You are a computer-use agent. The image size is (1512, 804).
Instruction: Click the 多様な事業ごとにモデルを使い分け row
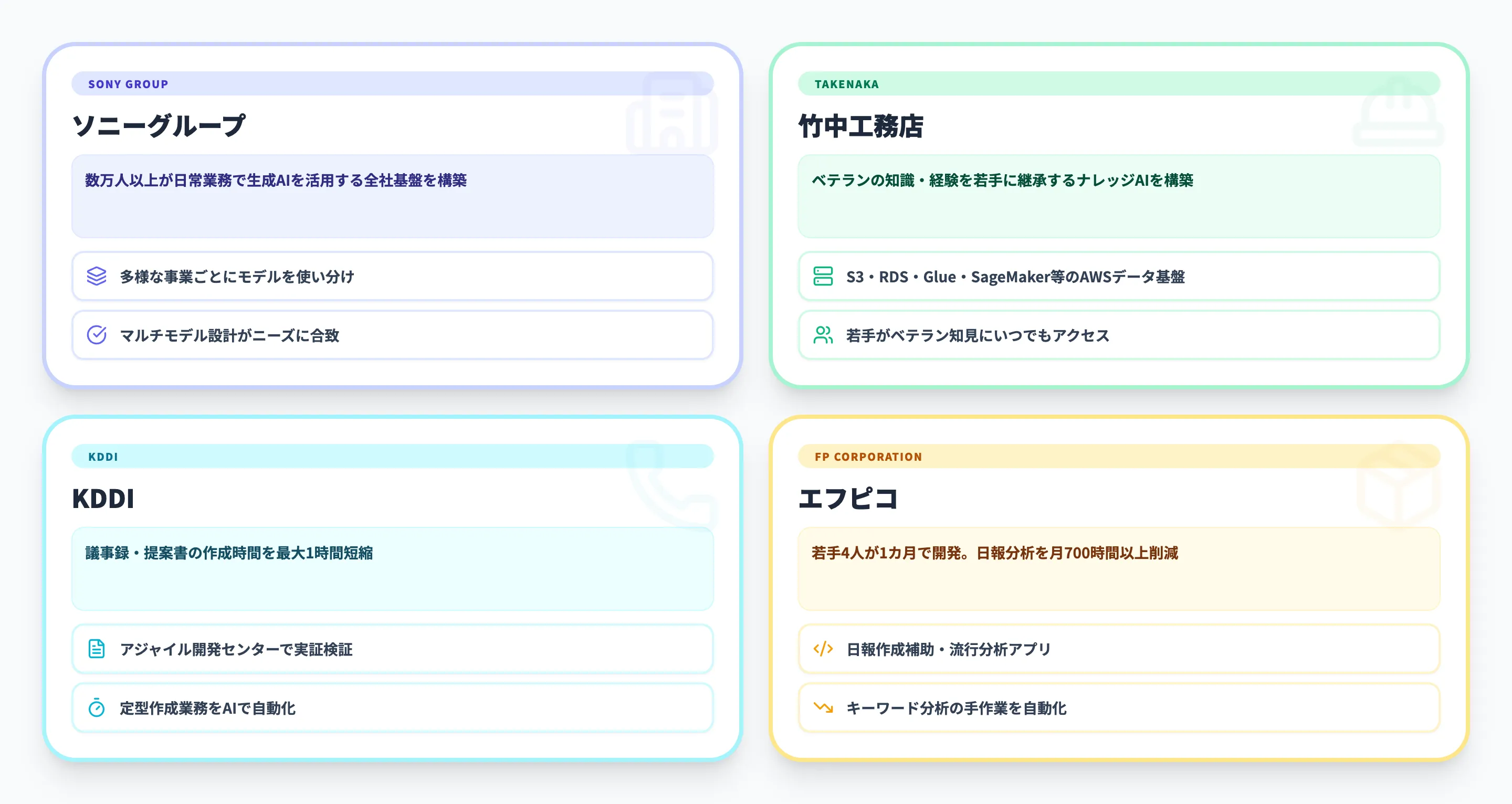click(x=392, y=276)
